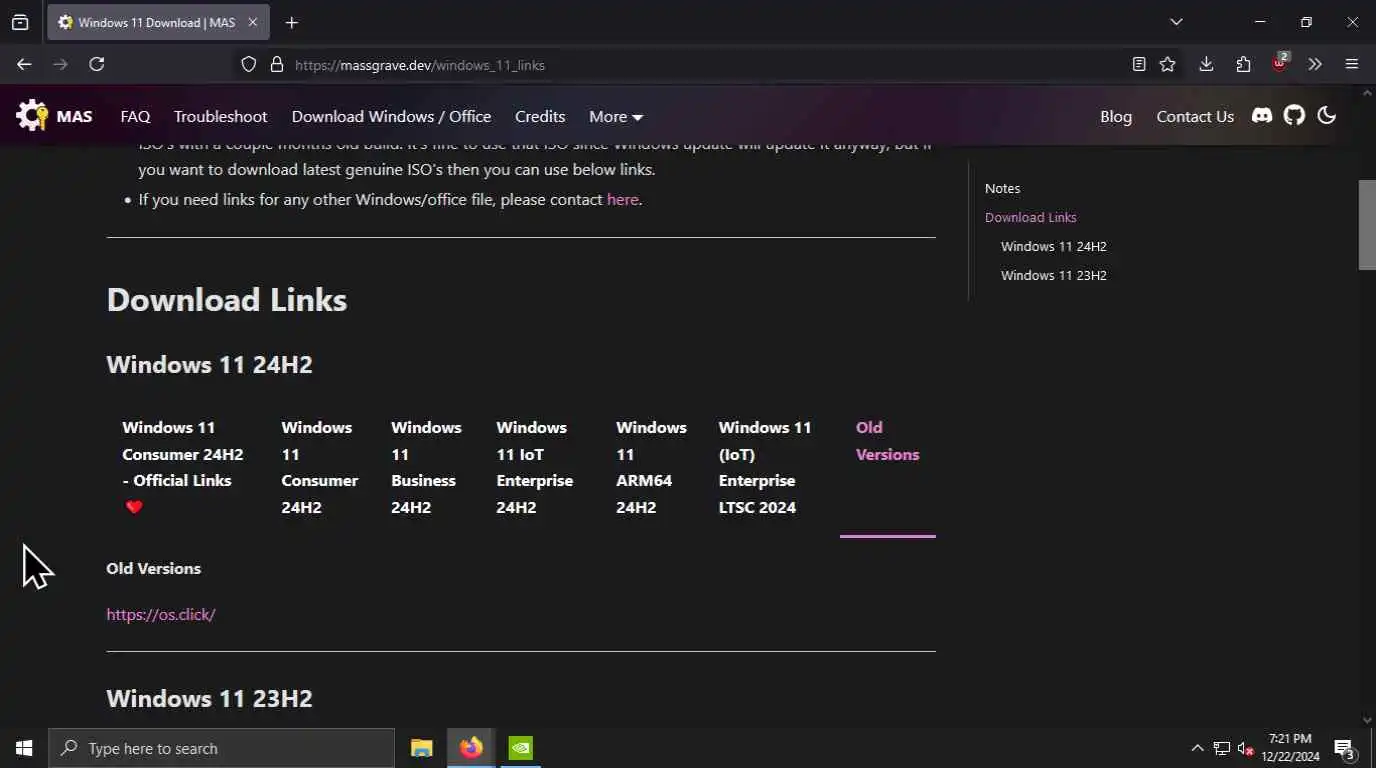The height and width of the screenshot is (768, 1376).
Task: Open the tracking protection shield icon
Action: tap(249, 64)
